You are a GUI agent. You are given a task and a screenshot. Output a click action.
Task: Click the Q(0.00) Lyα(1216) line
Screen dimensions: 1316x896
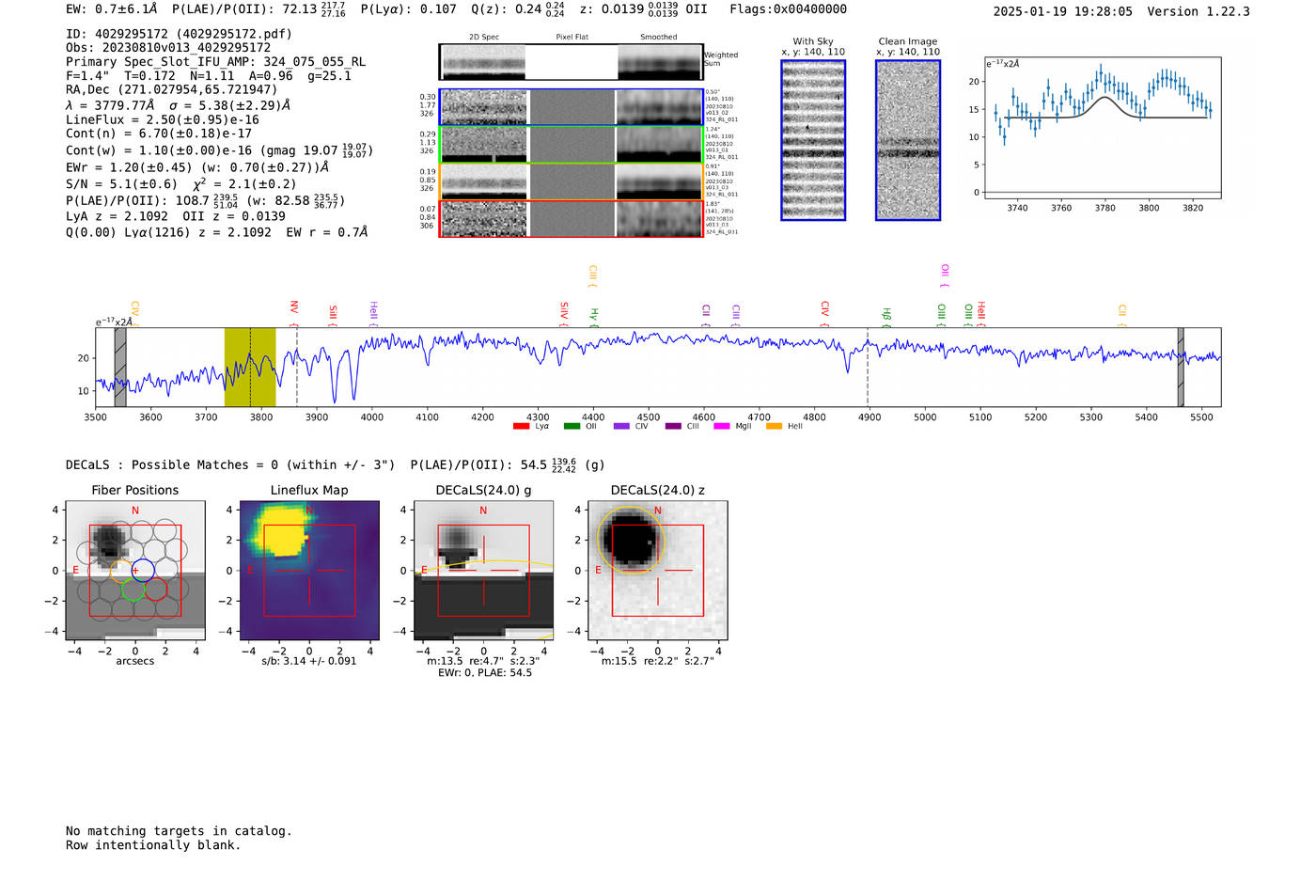point(217,232)
